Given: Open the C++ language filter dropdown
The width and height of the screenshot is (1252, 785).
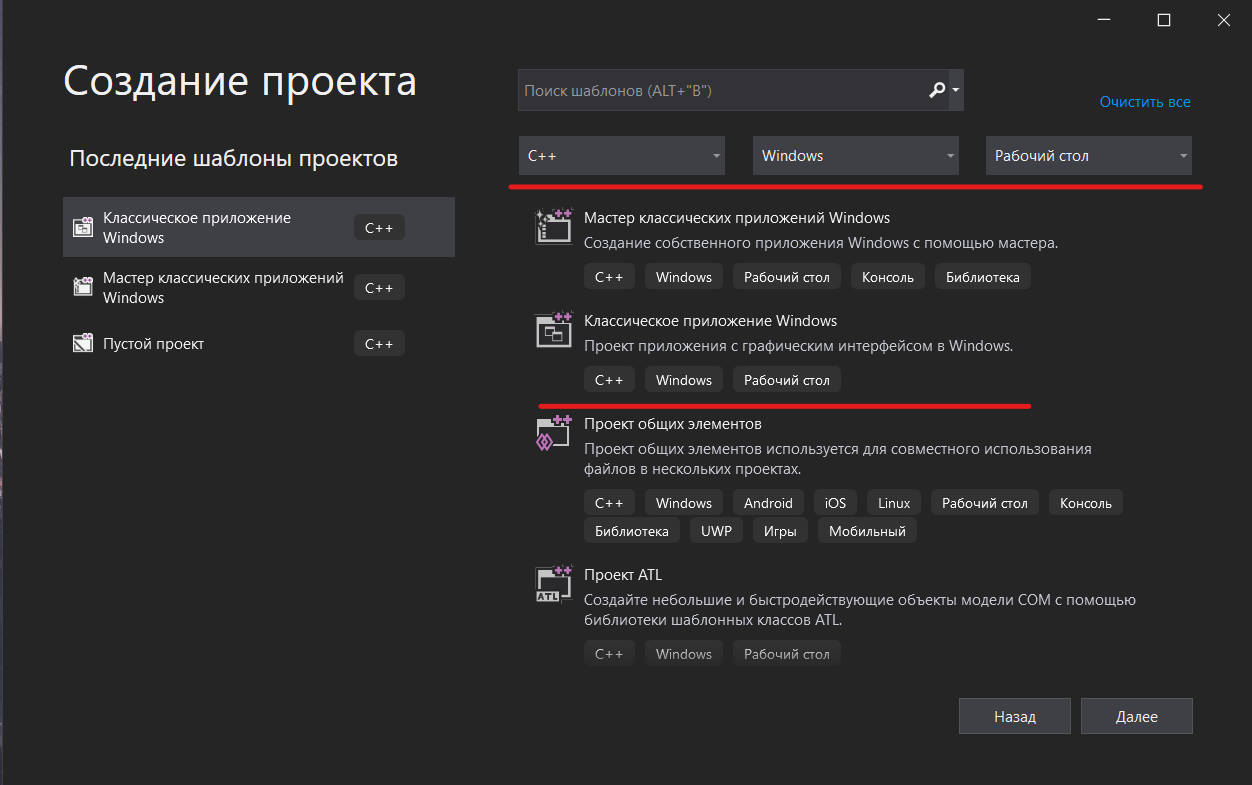Looking at the screenshot, I should click(621, 156).
